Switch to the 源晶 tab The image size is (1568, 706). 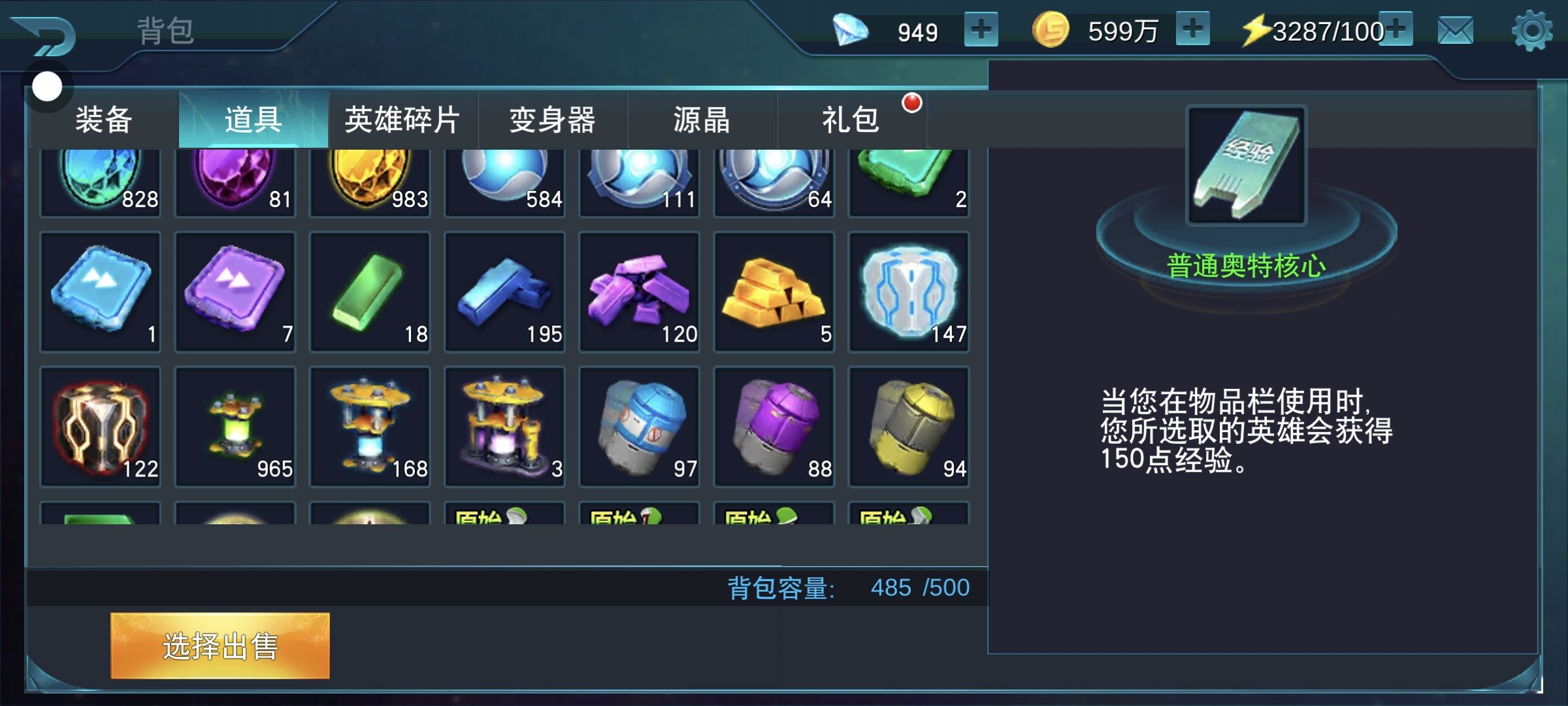click(x=702, y=120)
